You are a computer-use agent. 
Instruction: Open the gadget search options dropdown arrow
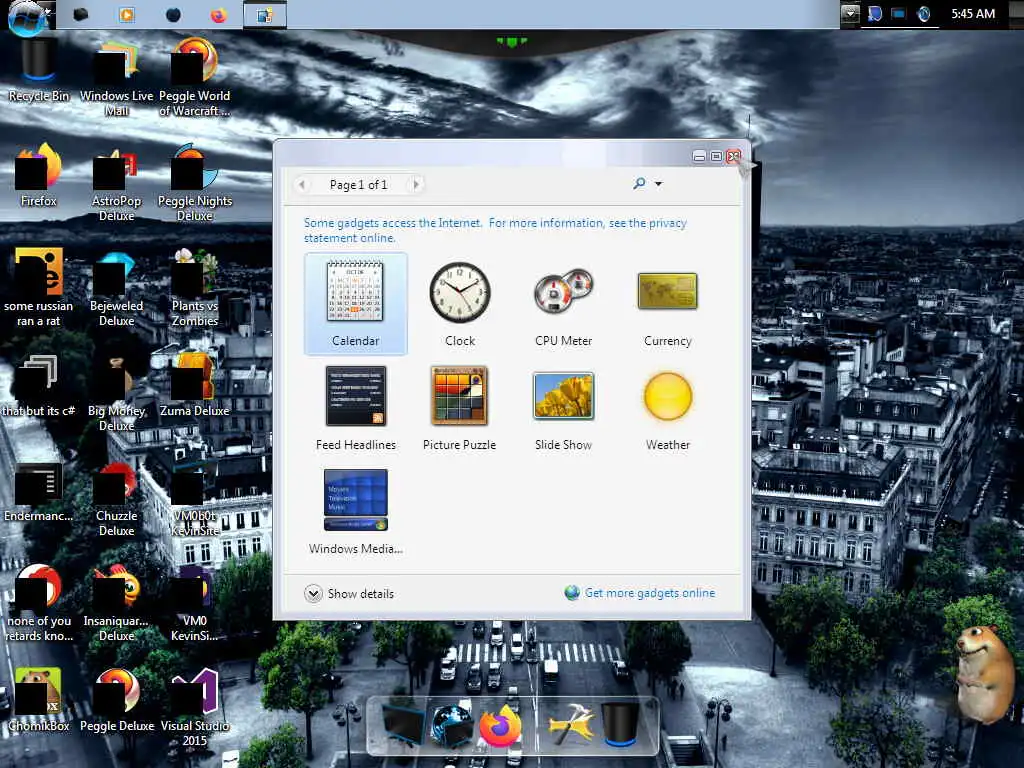coord(658,184)
